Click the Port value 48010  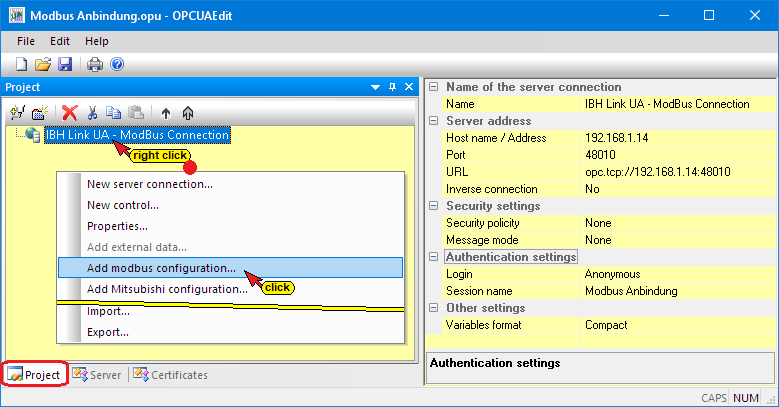(x=600, y=155)
